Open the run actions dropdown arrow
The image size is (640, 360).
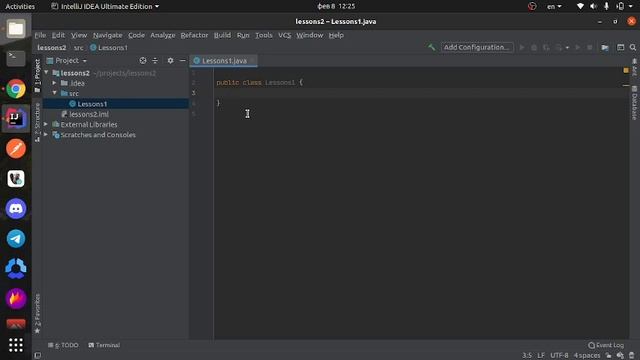point(567,48)
